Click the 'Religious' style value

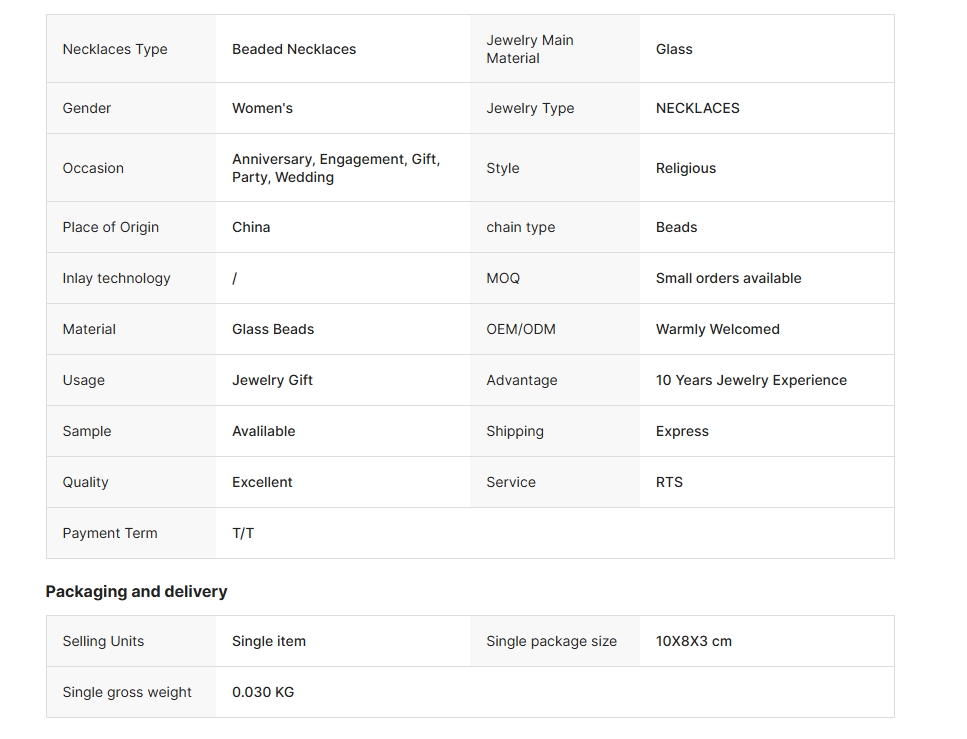click(x=685, y=168)
